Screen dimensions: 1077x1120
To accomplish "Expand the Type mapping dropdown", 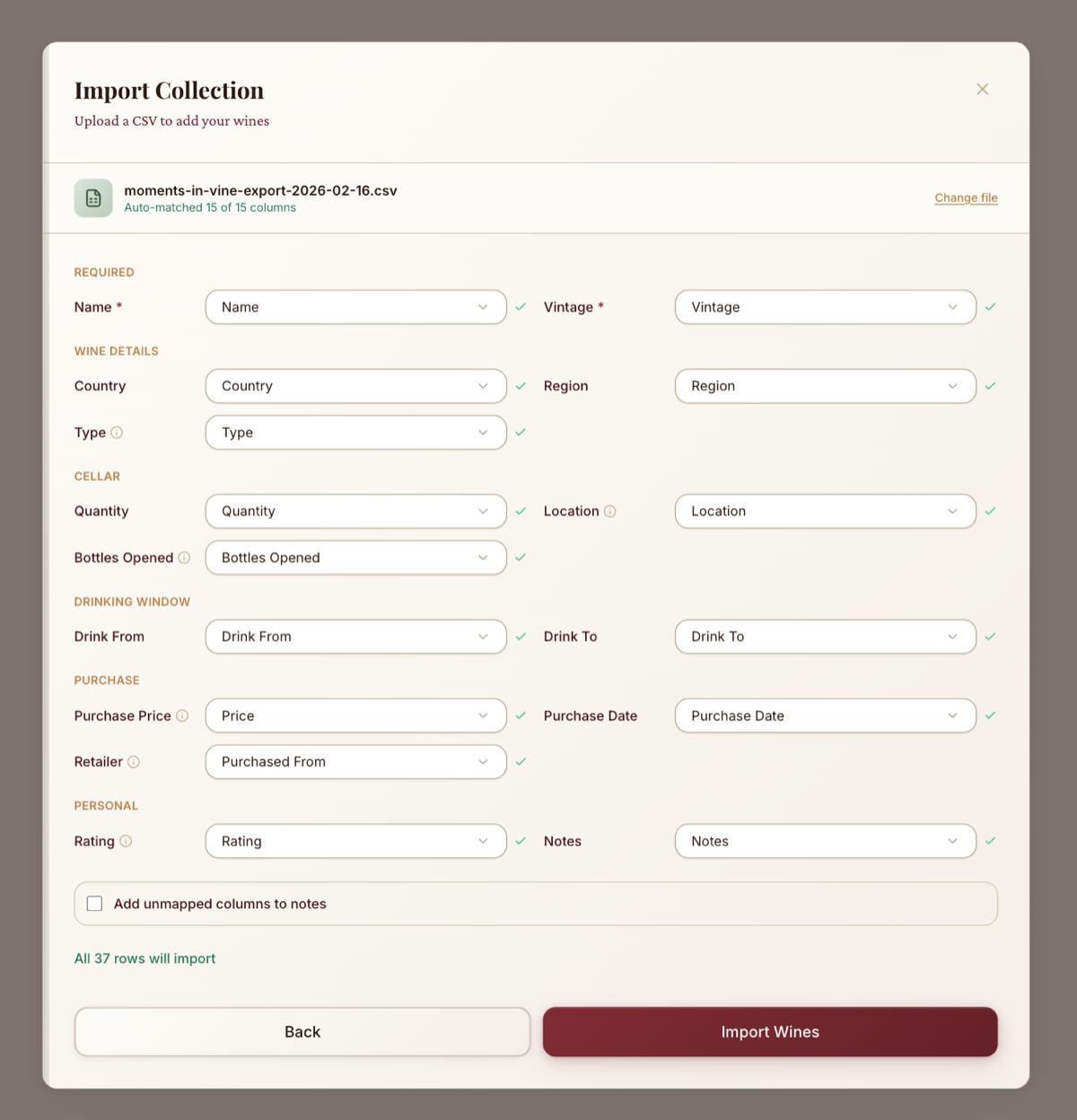I will click(x=355, y=432).
